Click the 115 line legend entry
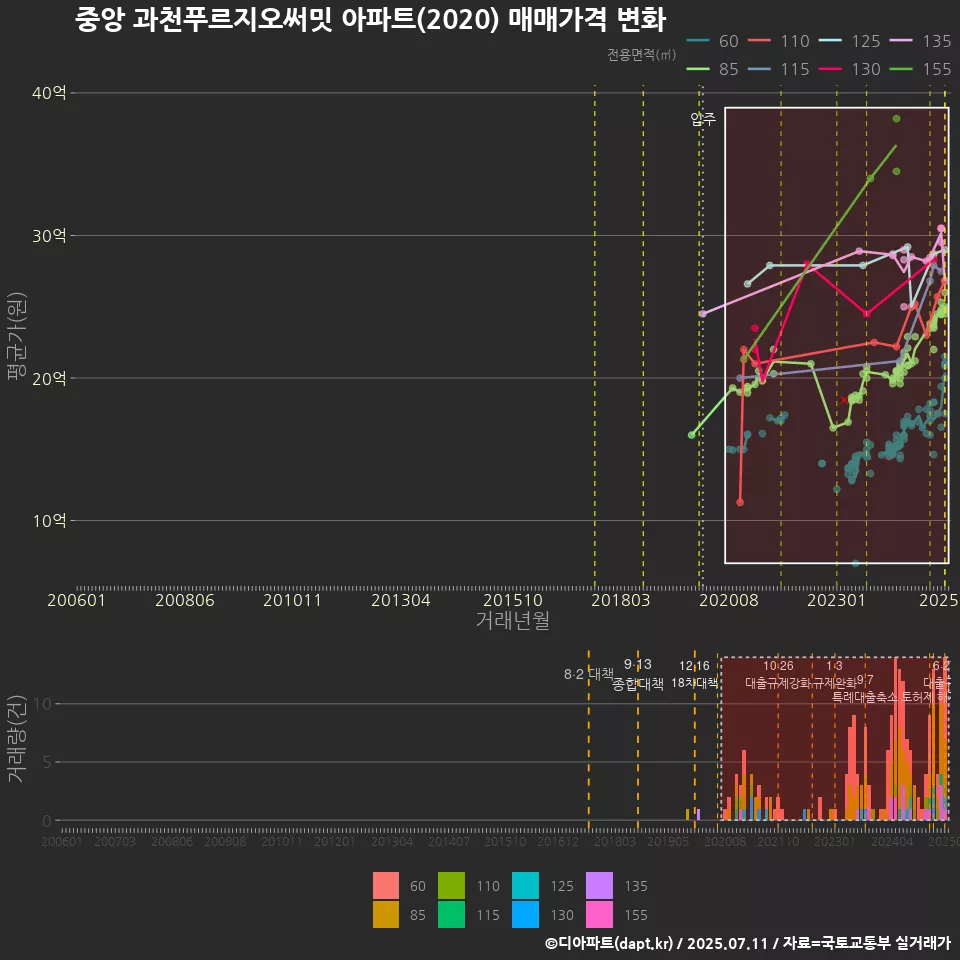 coord(779,69)
